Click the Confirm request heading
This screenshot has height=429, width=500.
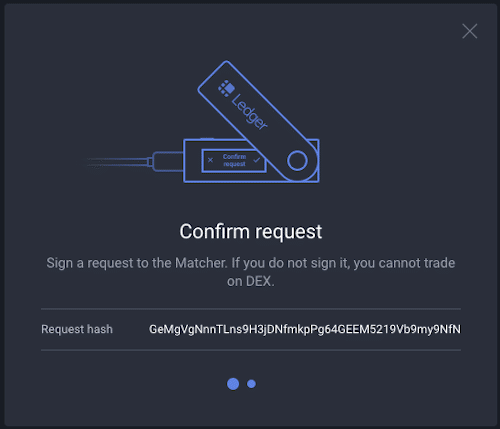click(x=251, y=232)
